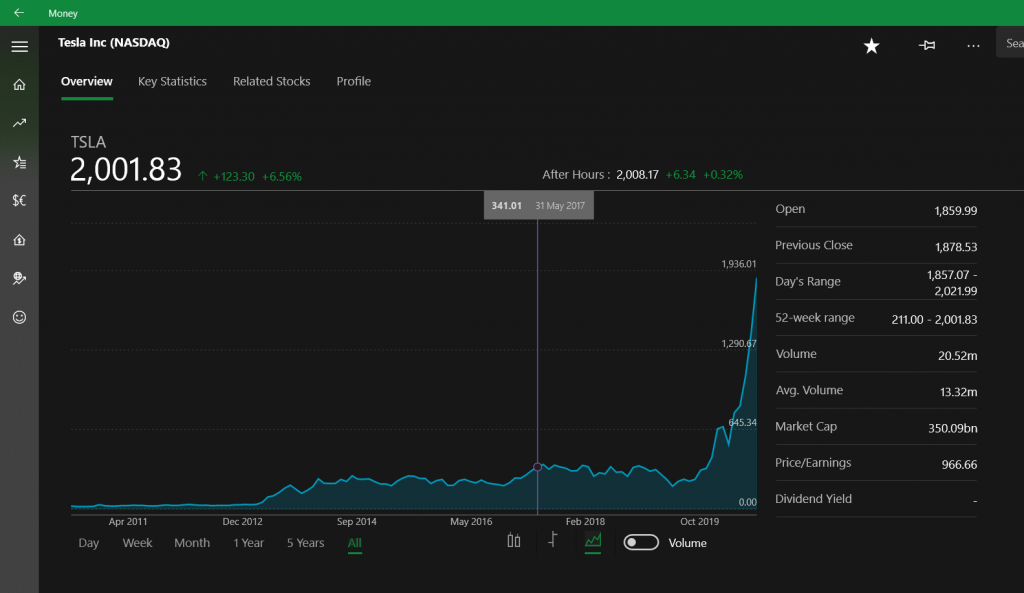Click the After Hours price 2,008.17

[x=637, y=174]
